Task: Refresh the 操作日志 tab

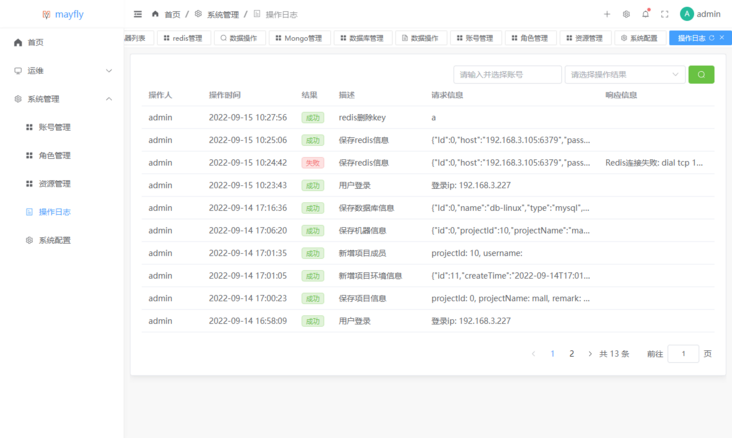Action: (712, 38)
